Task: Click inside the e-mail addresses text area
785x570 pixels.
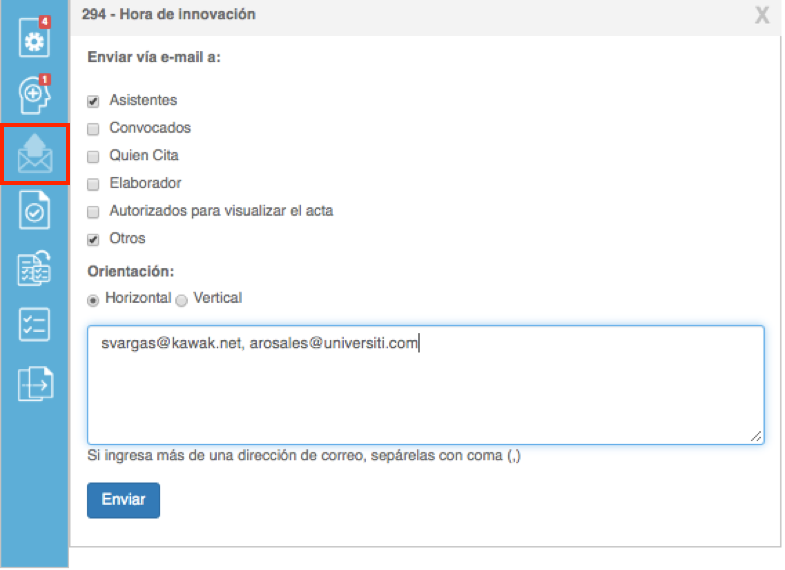Action: 426,385
